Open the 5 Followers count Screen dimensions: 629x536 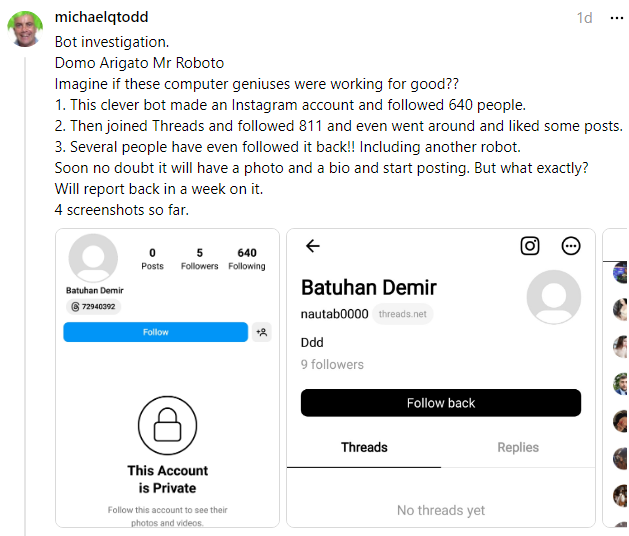199,259
